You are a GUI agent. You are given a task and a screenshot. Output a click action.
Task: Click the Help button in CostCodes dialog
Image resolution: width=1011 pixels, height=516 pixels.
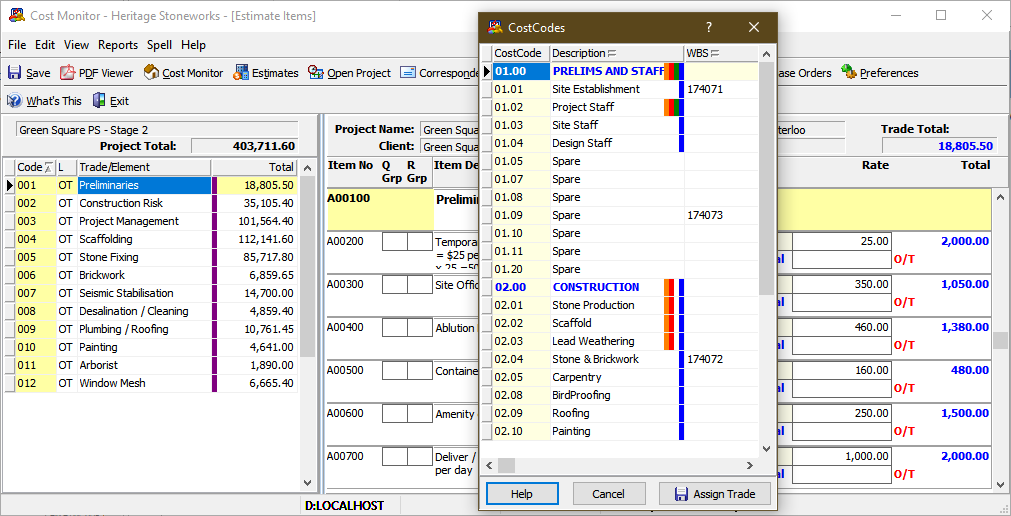(x=522, y=494)
